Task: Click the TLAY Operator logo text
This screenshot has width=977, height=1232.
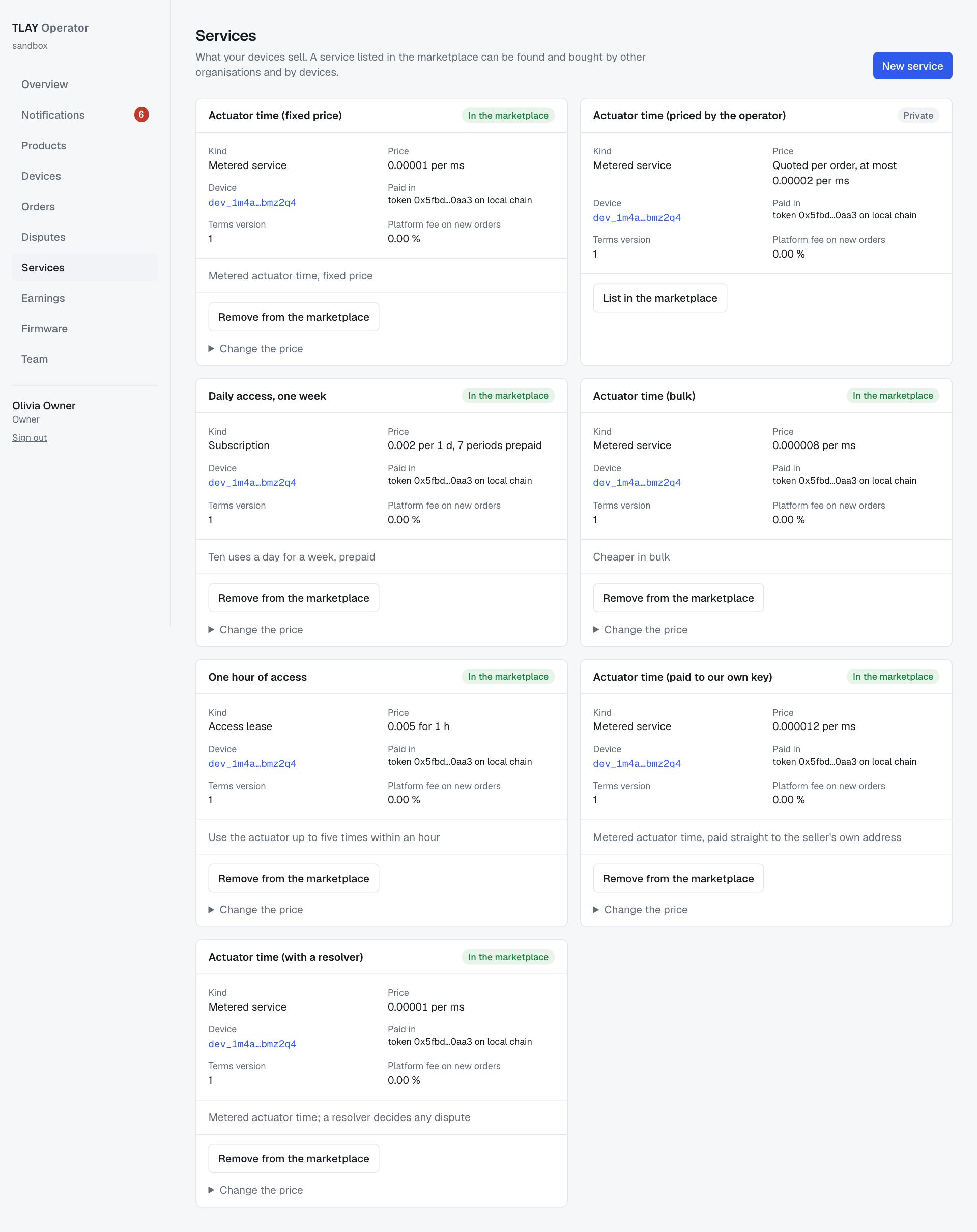Action: coord(50,28)
